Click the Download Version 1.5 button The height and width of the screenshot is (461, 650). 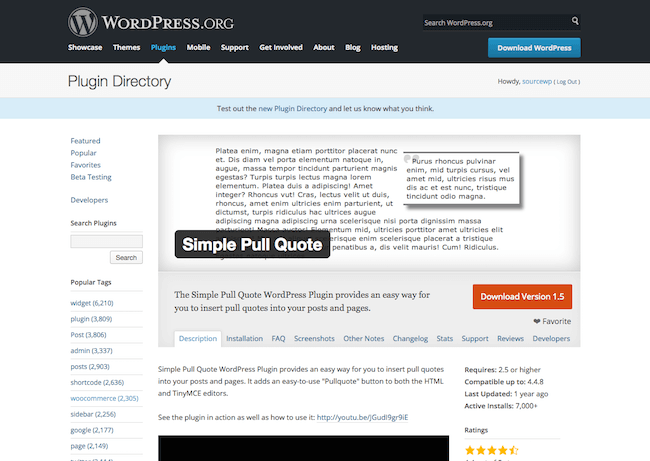click(522, 296)
